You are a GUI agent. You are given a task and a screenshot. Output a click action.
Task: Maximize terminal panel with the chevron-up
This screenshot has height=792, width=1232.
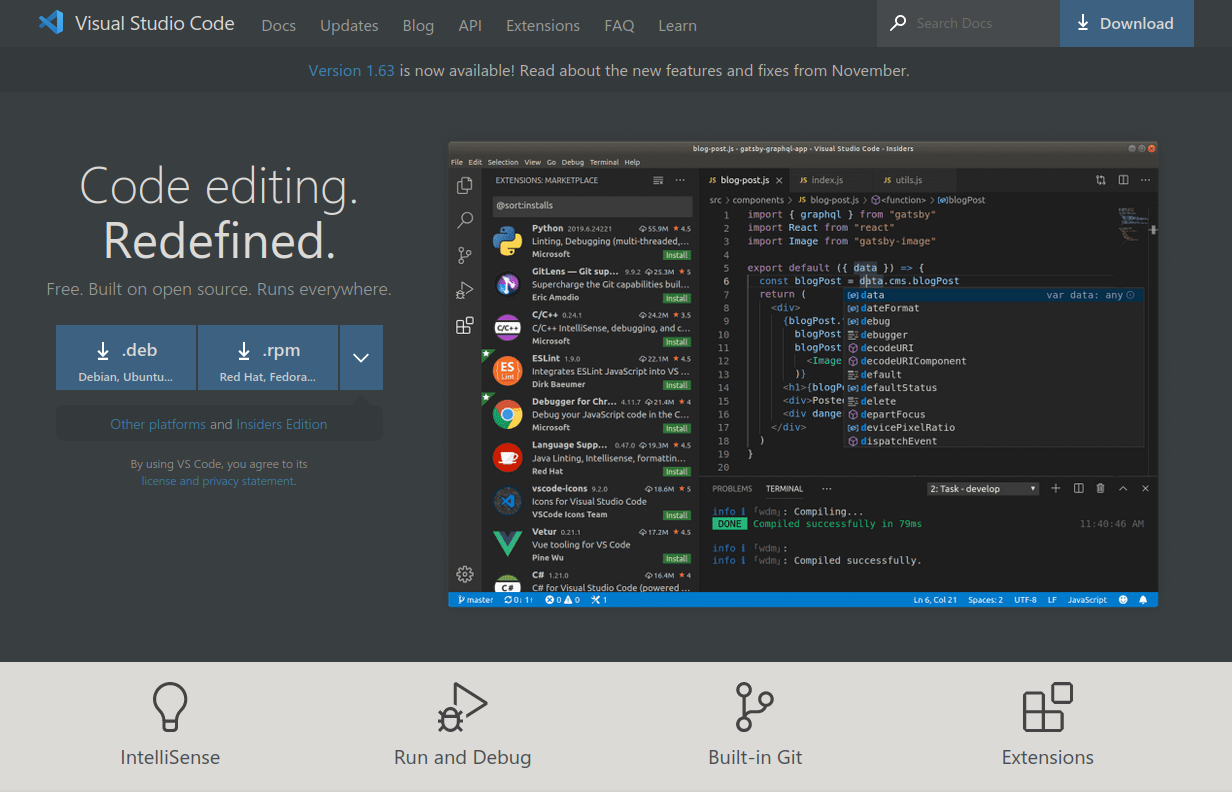(x=1123, y=488)
